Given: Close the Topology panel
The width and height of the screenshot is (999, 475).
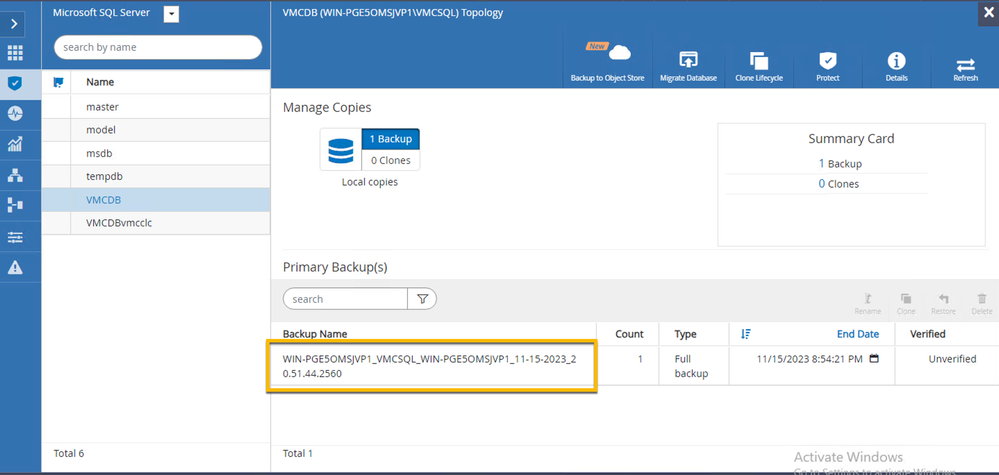Looking at the screenshot, I should click(x=989, y=13).
